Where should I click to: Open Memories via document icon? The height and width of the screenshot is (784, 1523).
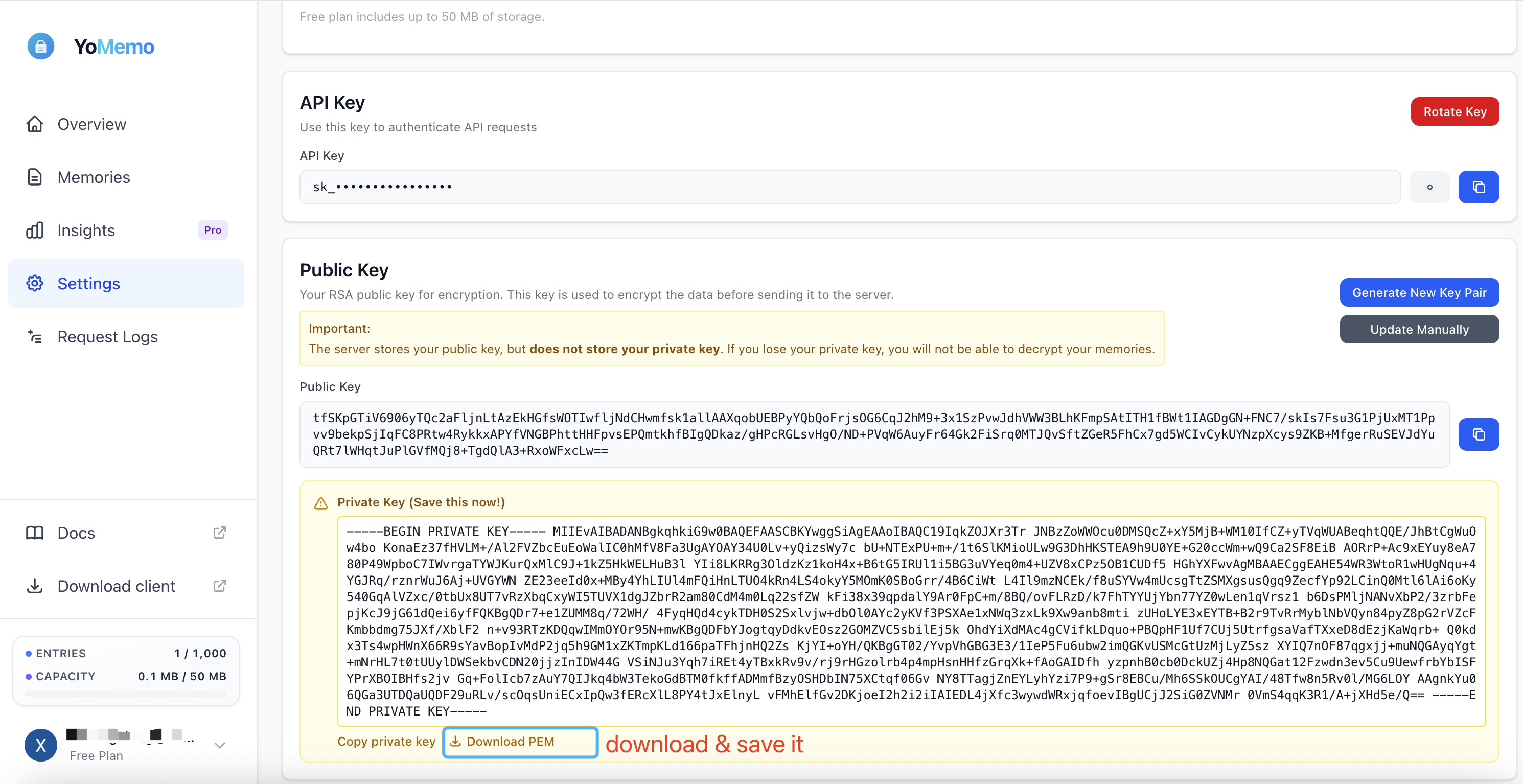coord(35,177)
